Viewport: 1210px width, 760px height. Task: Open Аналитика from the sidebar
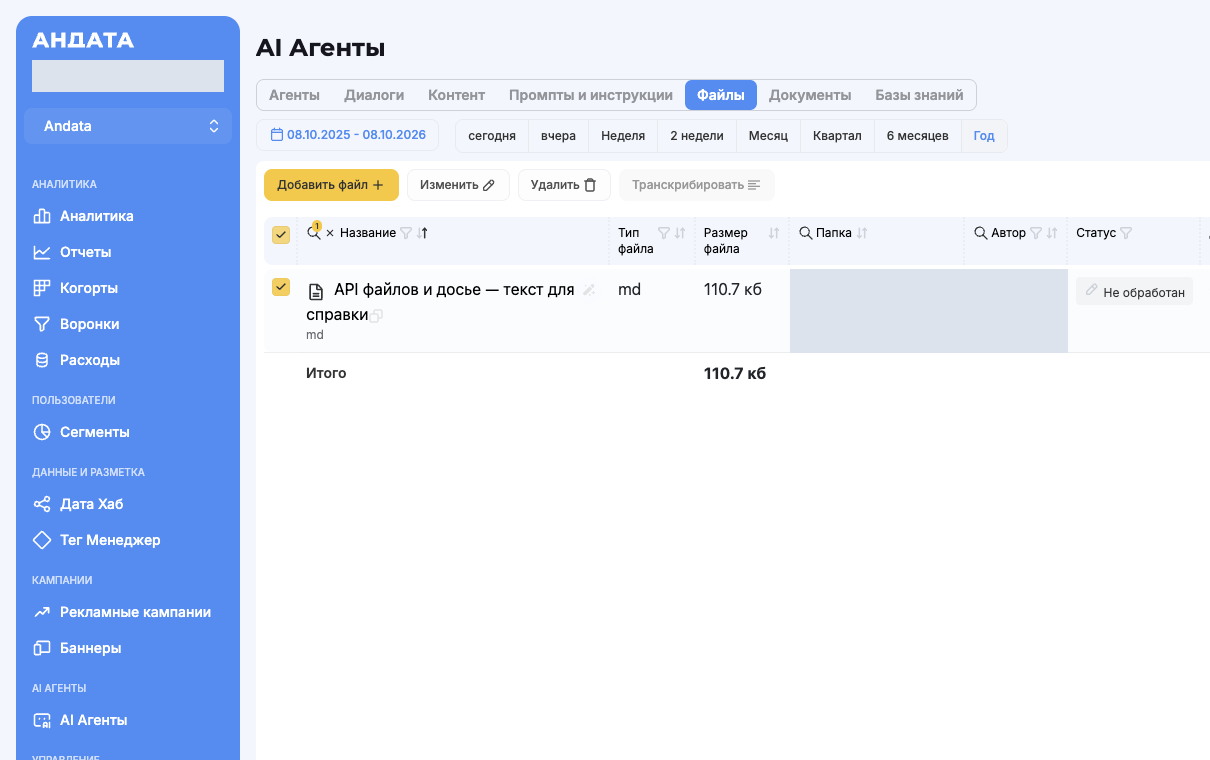[97, 216]
